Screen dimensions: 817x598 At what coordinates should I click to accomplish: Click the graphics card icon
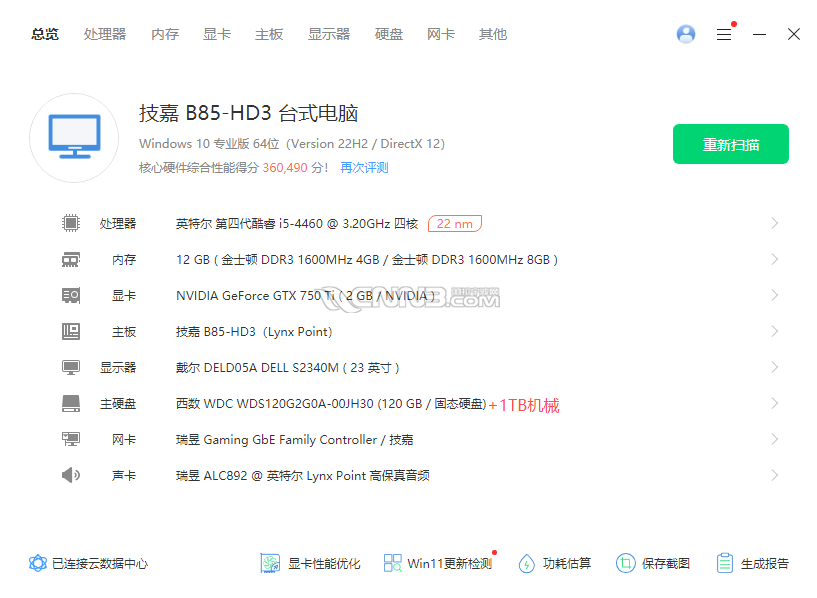pos(71,295)
